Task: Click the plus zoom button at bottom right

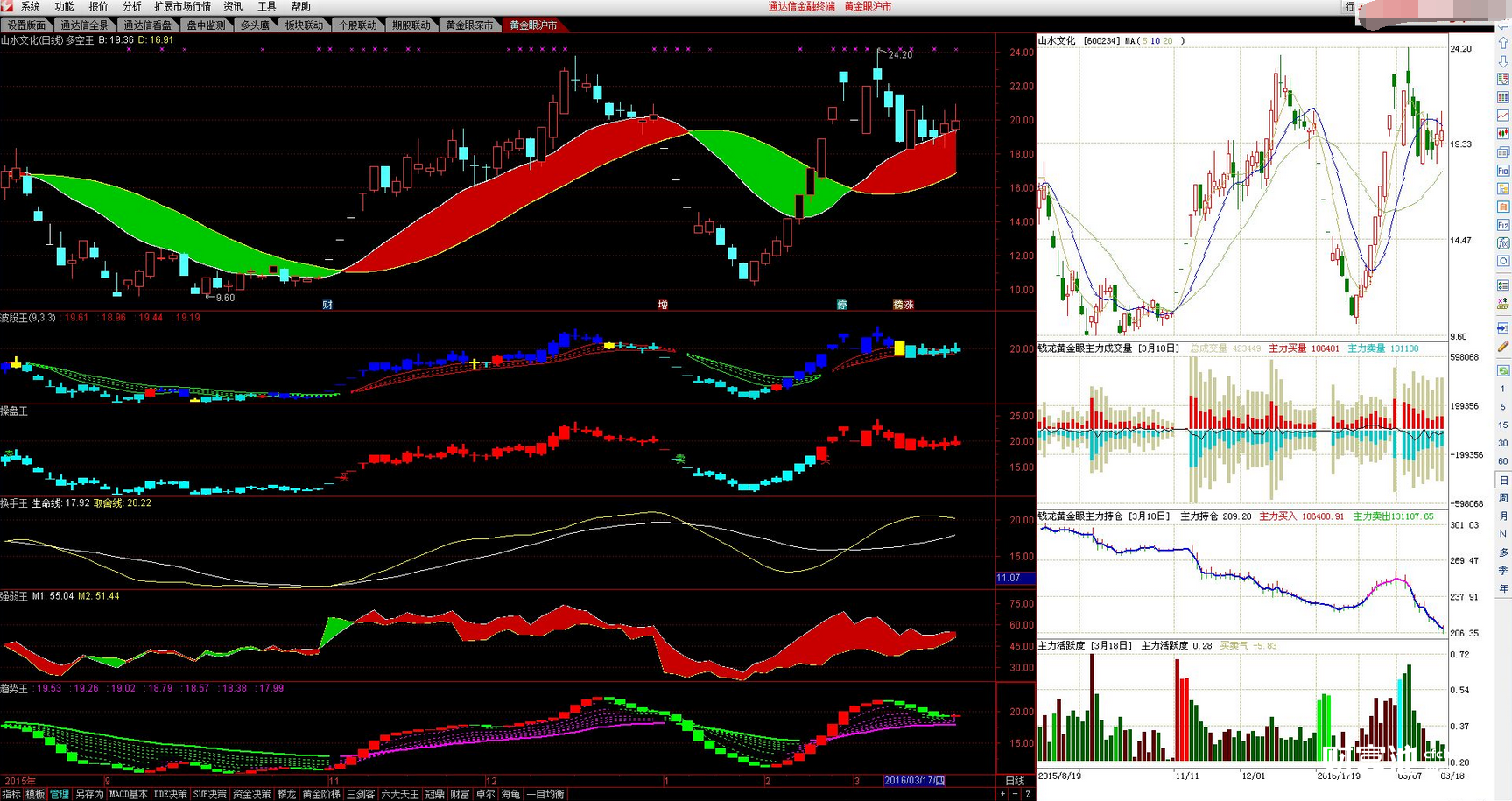Action: point(1002,794)
